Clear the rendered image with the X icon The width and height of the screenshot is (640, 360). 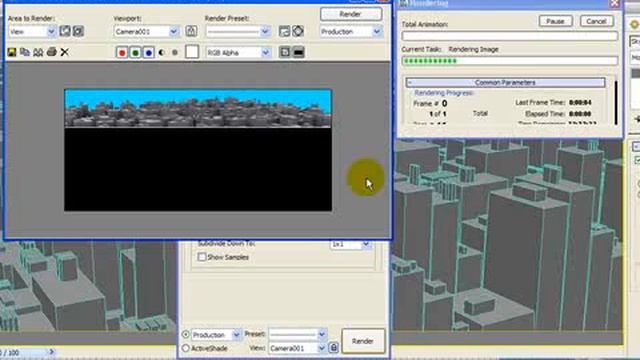pos(64,52)
